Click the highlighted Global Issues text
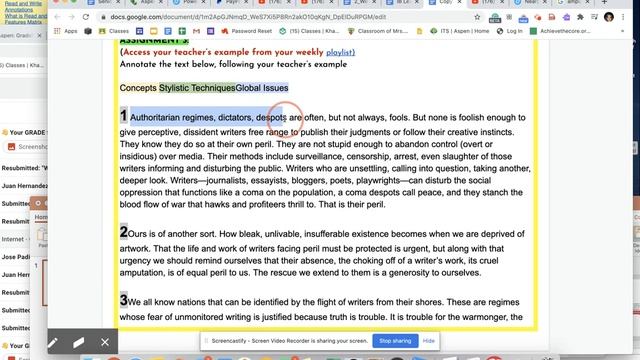The image size is (640, 360). tap(262, 88)
